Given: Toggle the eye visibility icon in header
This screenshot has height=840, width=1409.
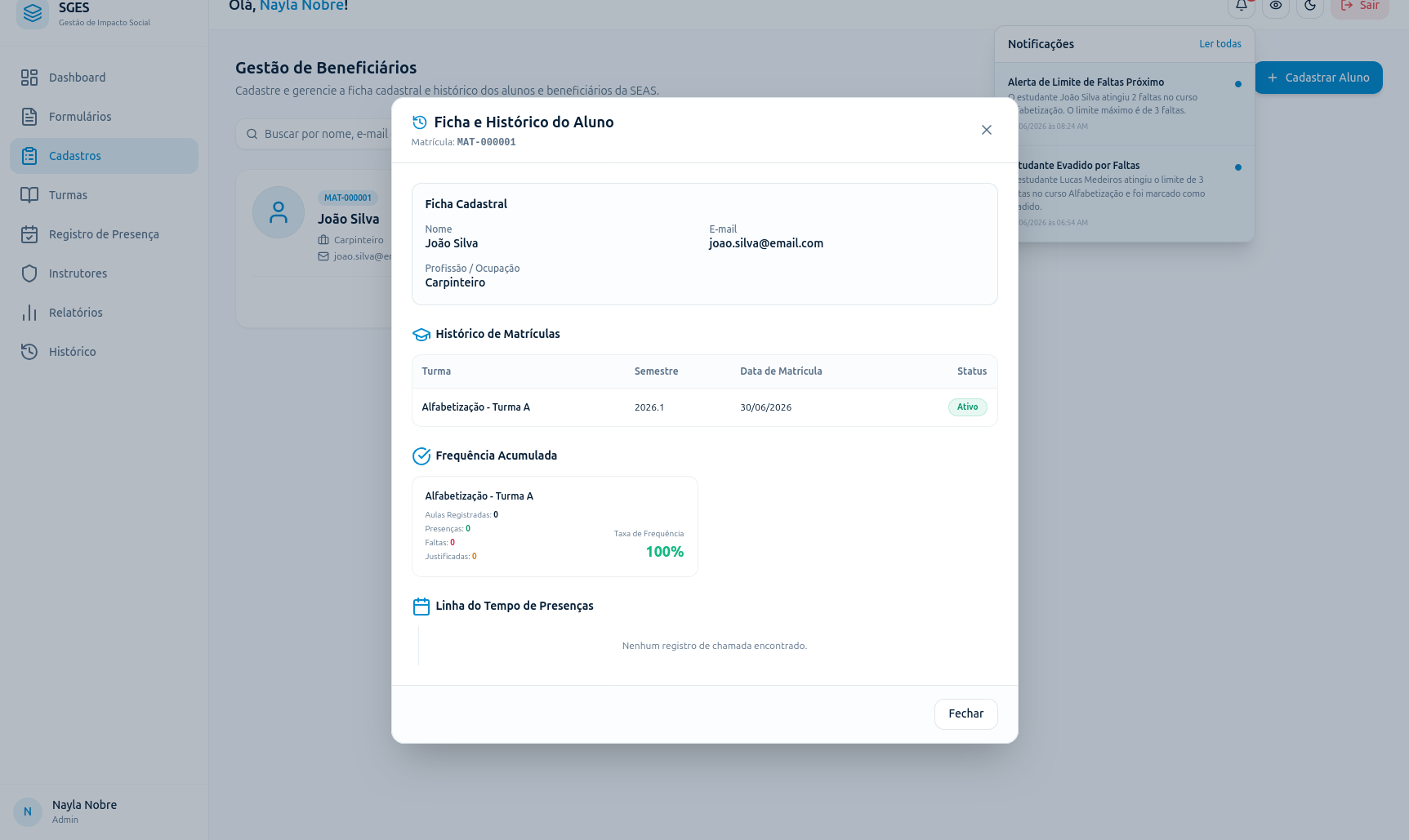Looking at the screenshot, I should pyautogui.click(x=1276, y=6).
